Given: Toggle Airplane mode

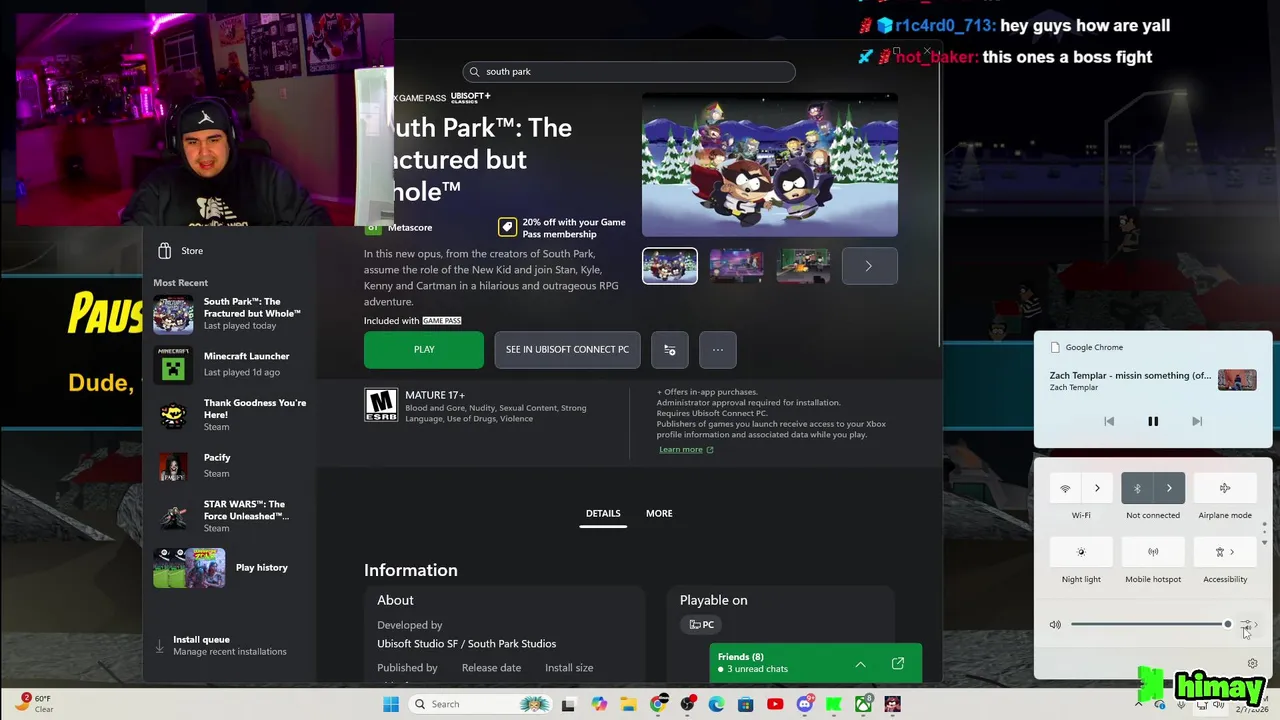Looking at the screenshot, I should click(x=1225, y=488).
